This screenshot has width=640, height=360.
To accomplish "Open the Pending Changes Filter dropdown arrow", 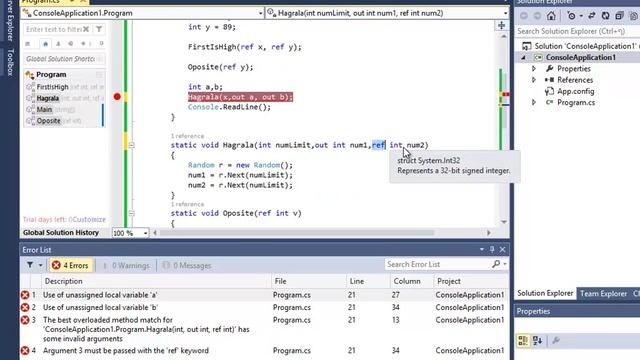I will coord(581,16).
